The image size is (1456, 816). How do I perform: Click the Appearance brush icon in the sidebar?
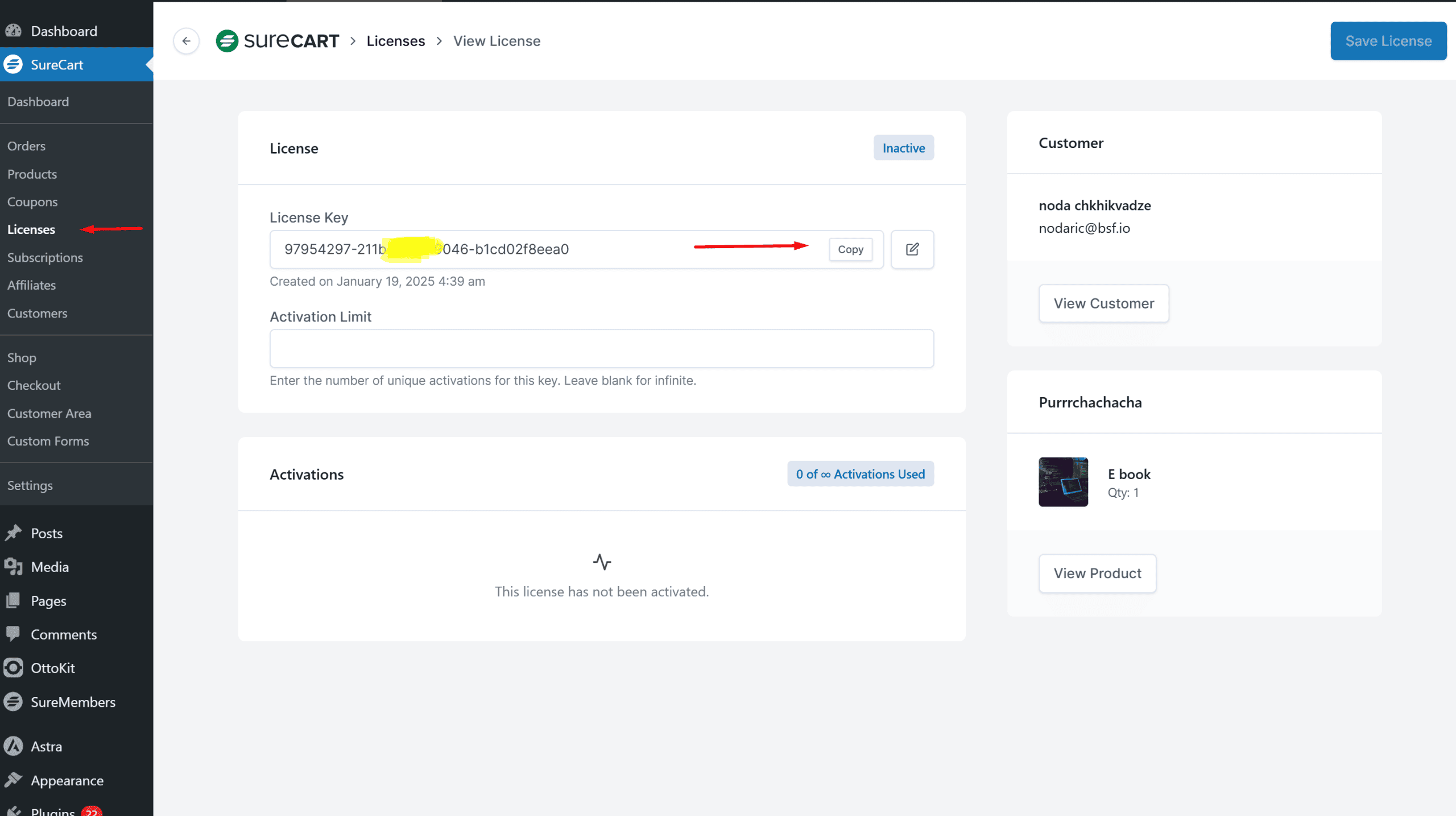coord(13,780)
